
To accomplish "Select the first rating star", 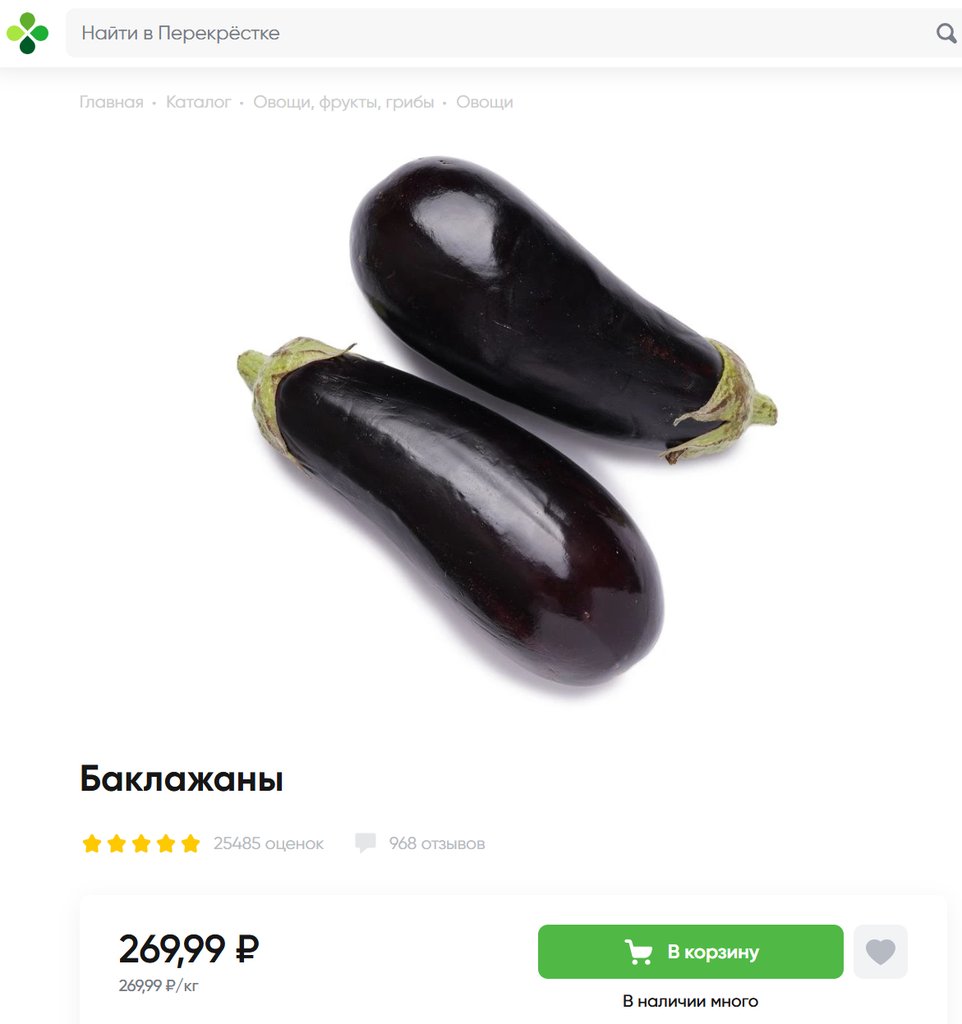I will (x=92, y=843).
